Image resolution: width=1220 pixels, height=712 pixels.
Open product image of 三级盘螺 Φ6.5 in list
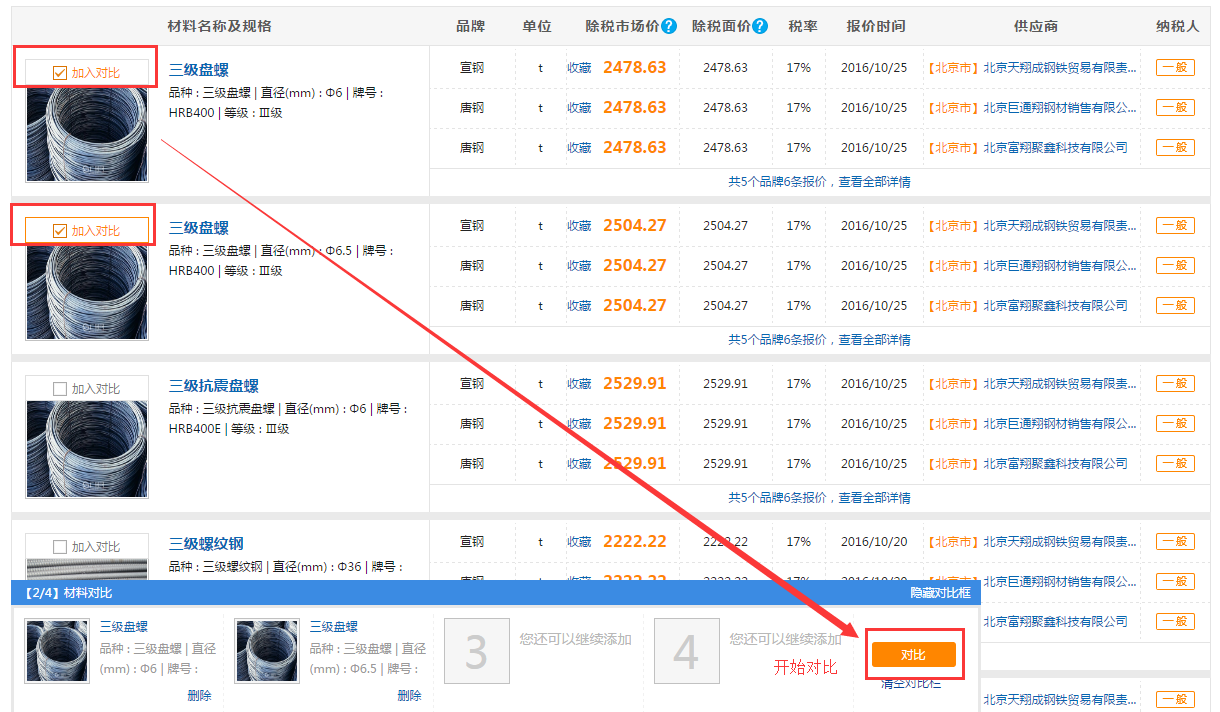pyautogui.click(x=87, y=292)
